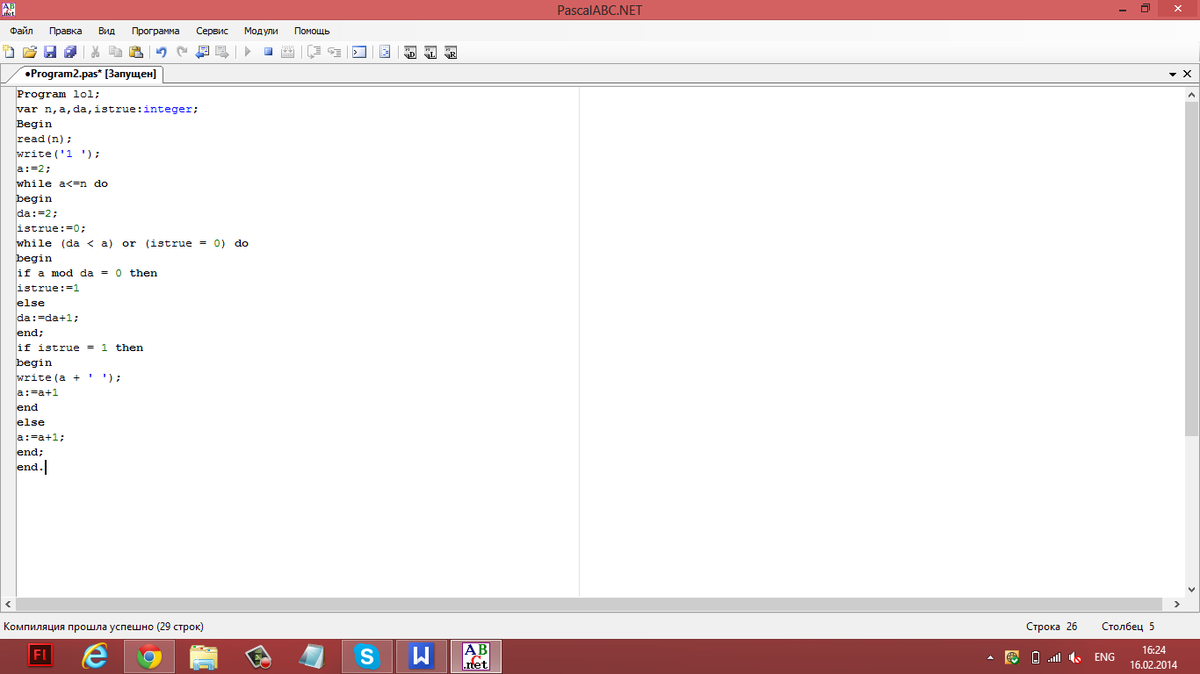Open the Модули menu

click(261, 31)
